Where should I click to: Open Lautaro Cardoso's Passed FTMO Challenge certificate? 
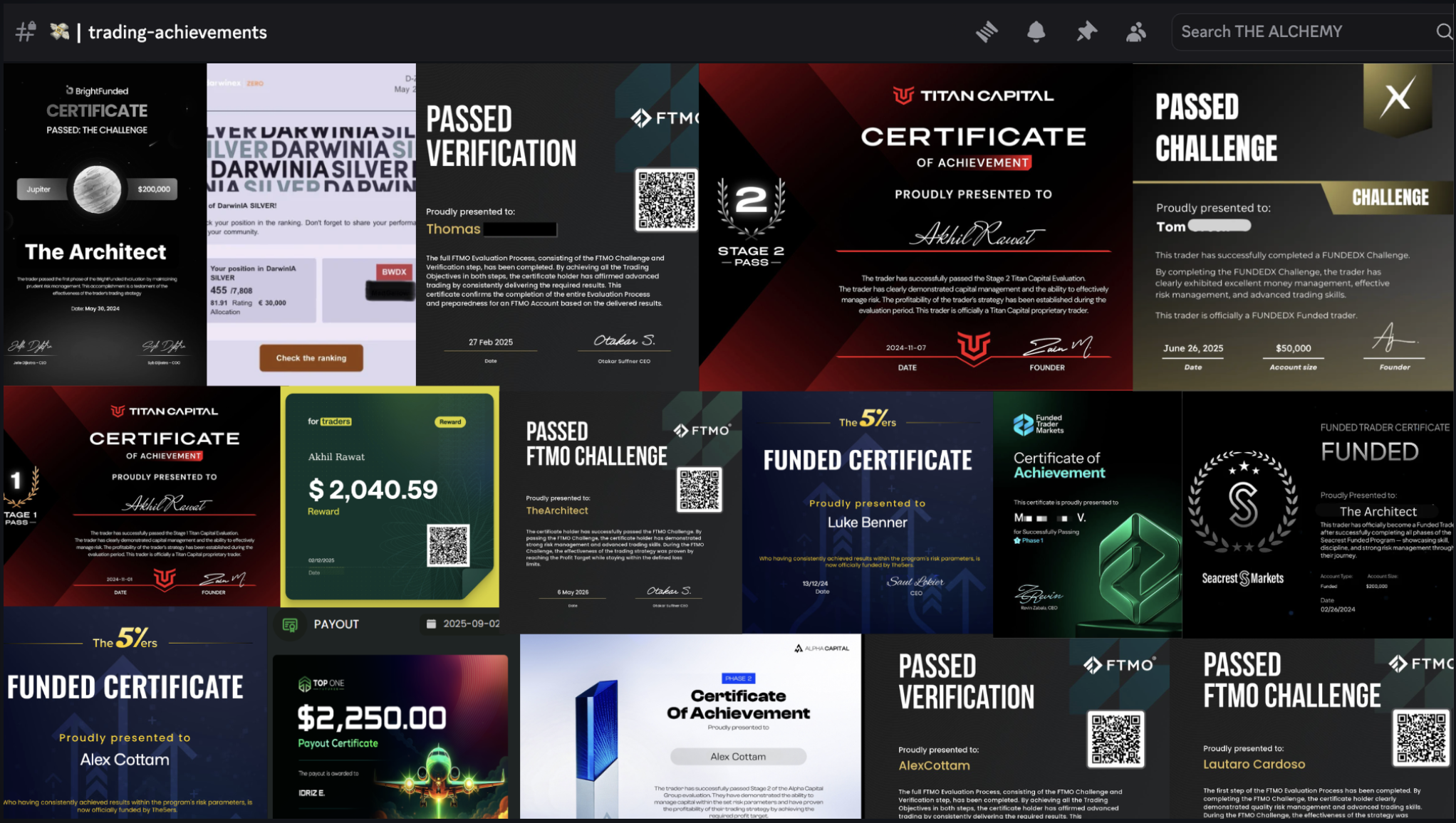(x=1311, y=728)
